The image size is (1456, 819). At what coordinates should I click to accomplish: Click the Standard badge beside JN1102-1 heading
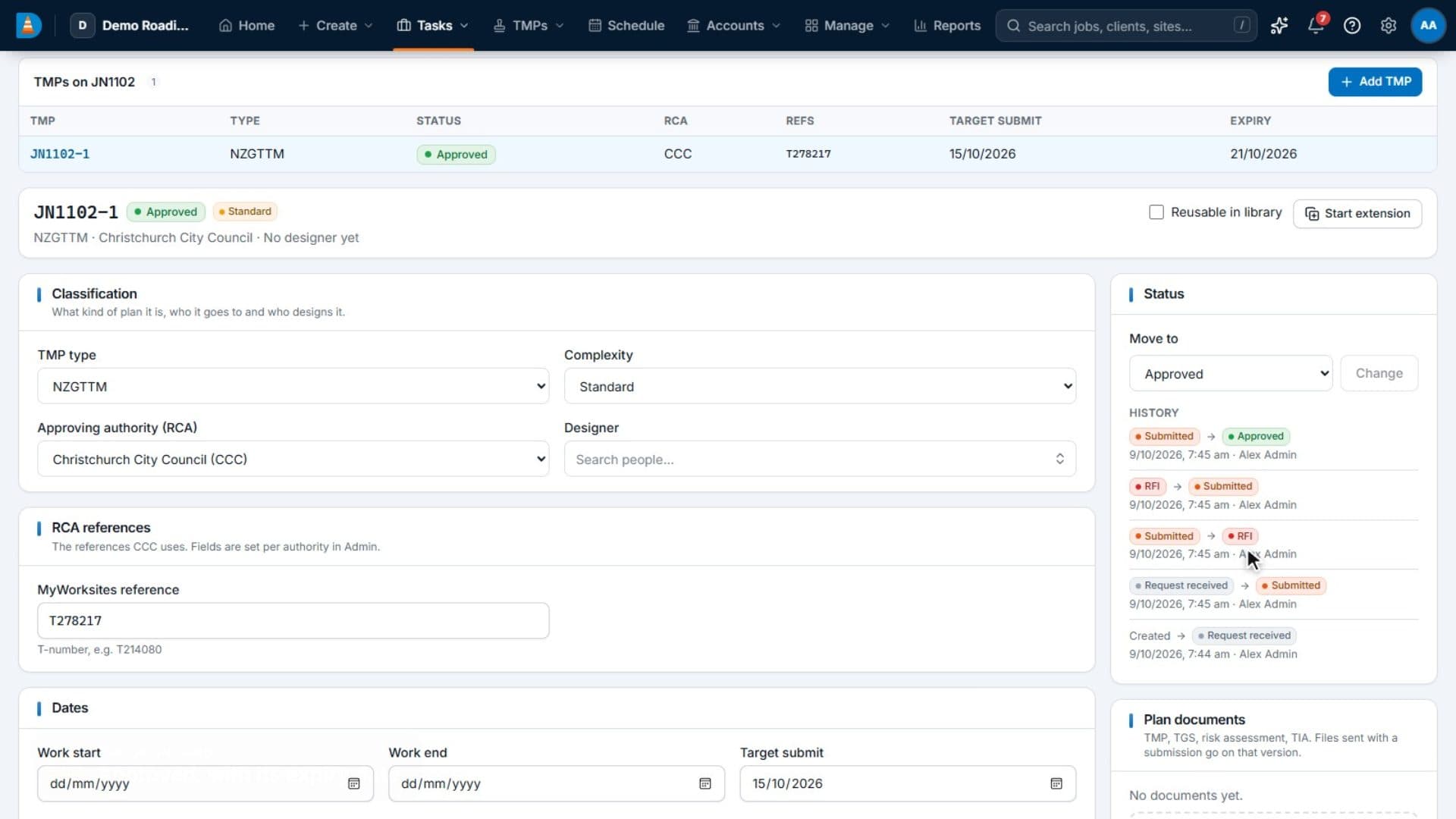[245, 212]
